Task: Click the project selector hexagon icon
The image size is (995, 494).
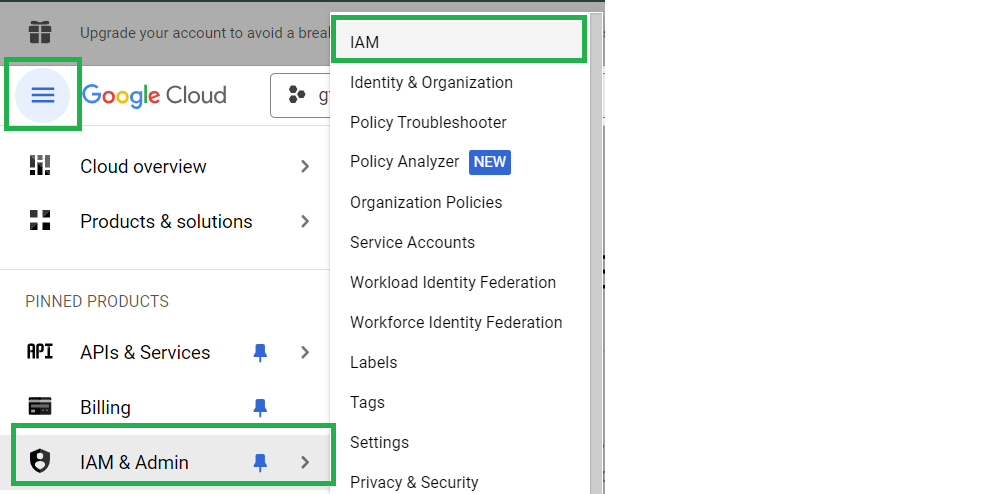Action: tap(297, 95)
